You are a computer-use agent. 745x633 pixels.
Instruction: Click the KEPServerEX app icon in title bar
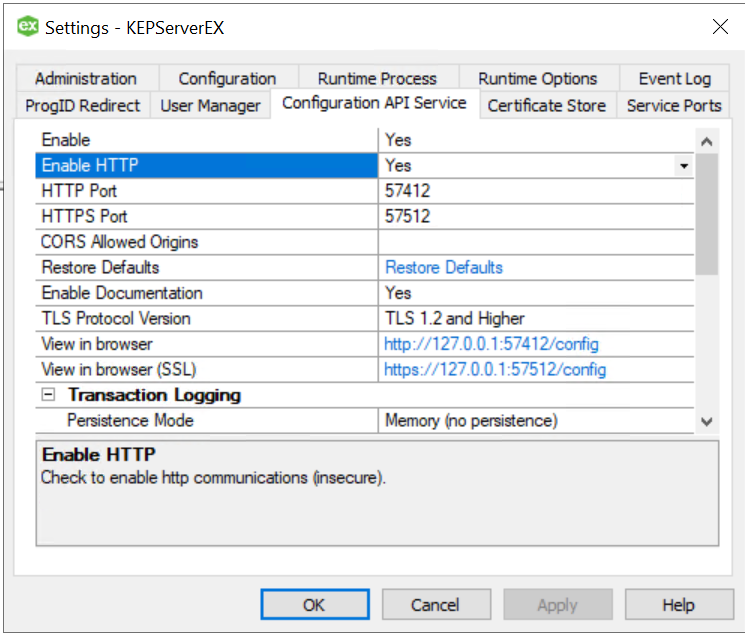tap(28, 26)
